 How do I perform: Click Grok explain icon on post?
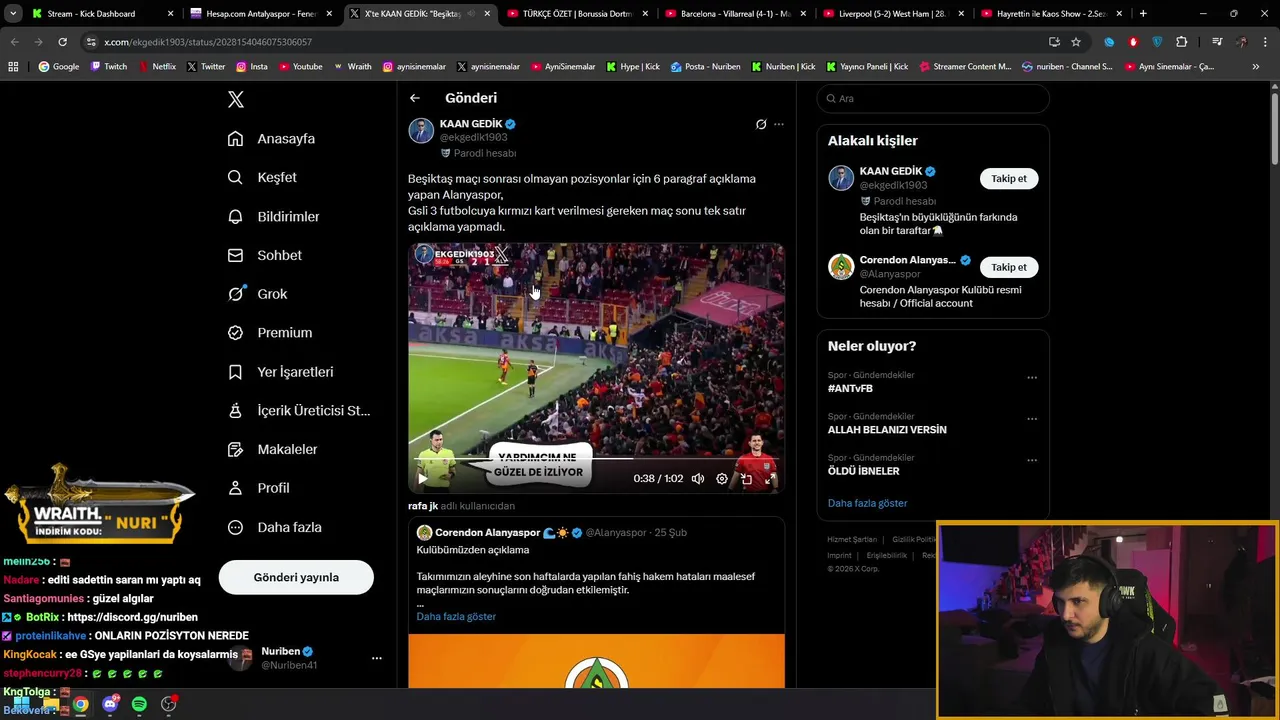click(x=761, y=124)
